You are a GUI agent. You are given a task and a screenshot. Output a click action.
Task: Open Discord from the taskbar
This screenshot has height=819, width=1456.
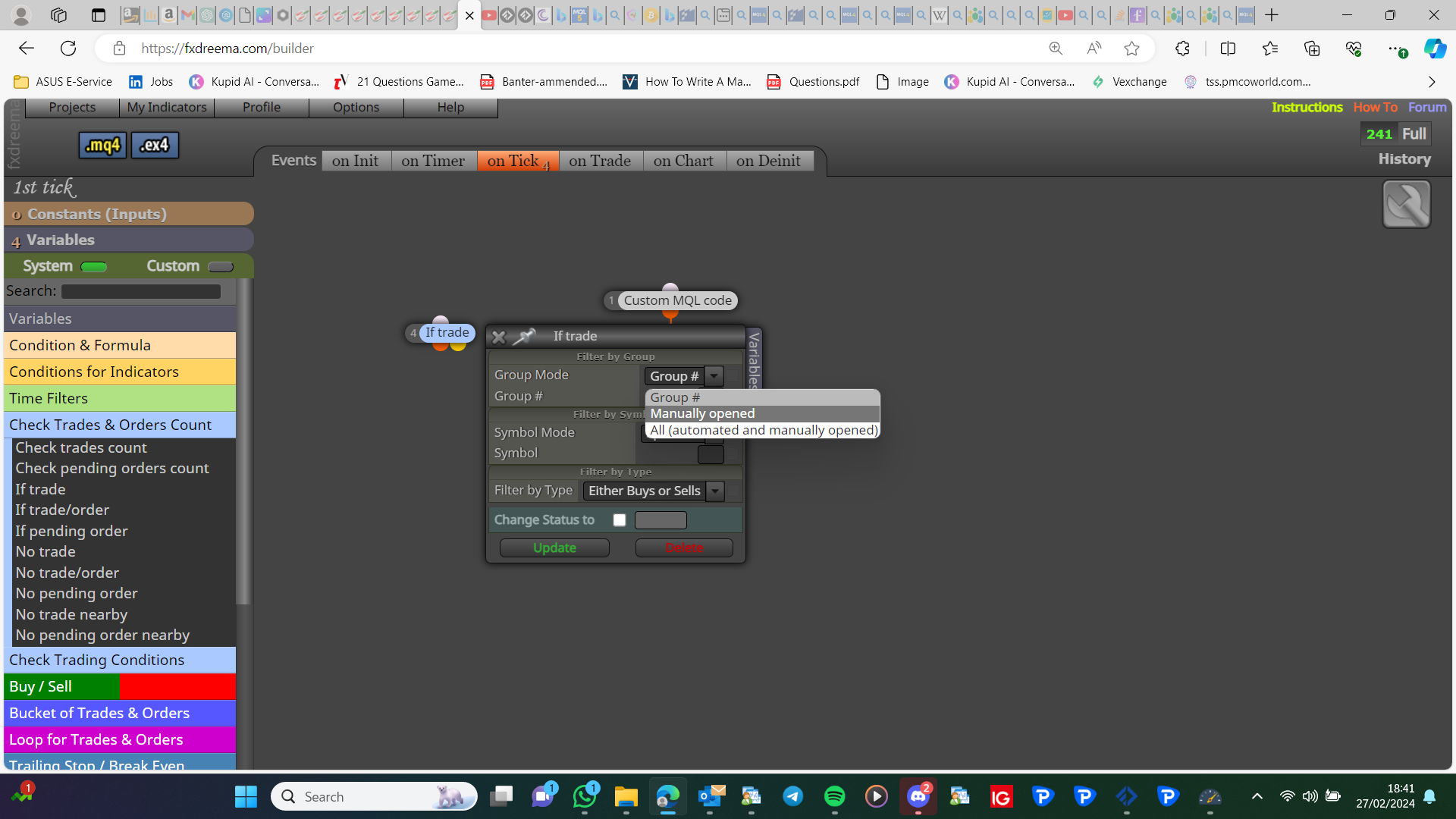918,796
